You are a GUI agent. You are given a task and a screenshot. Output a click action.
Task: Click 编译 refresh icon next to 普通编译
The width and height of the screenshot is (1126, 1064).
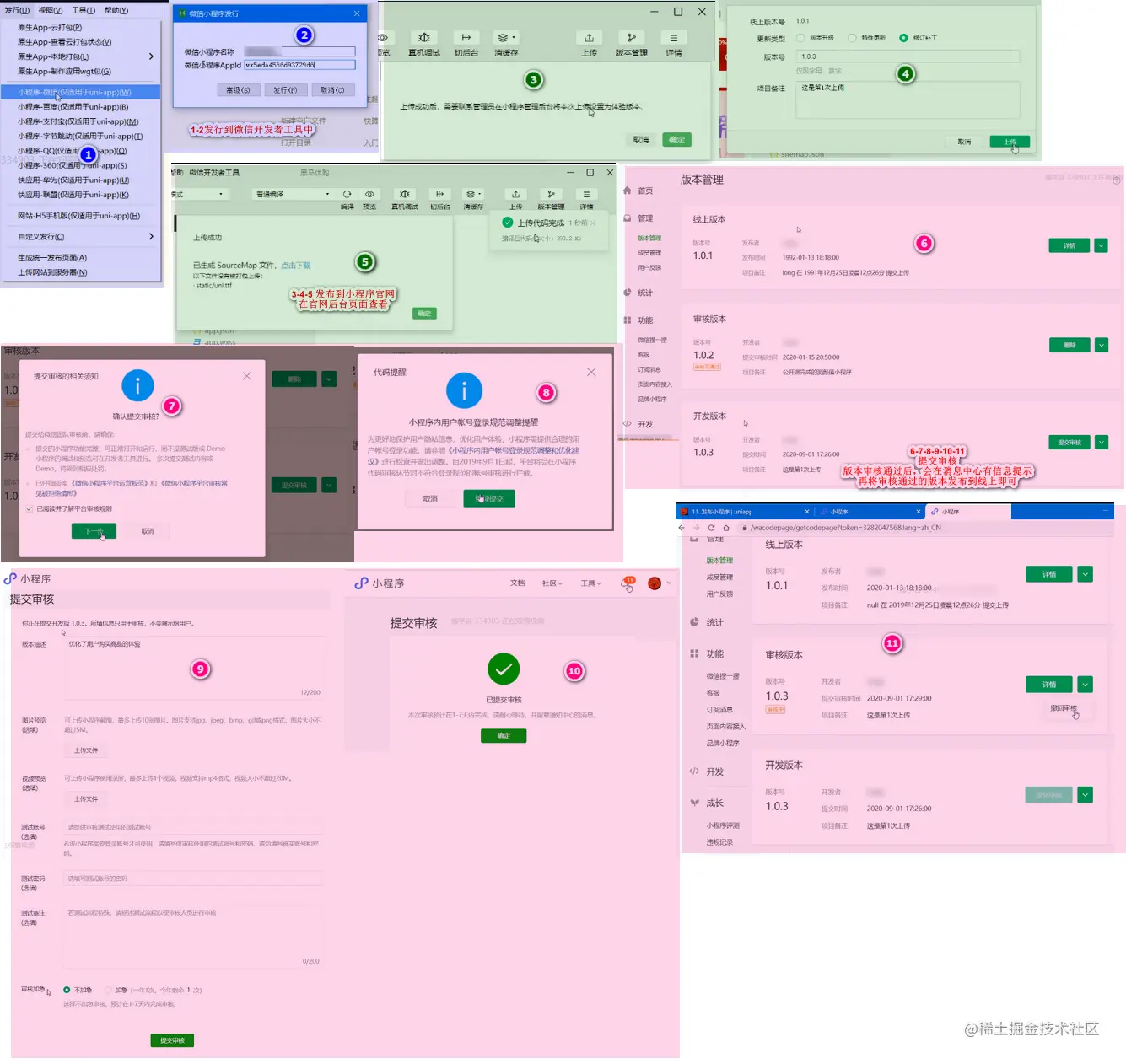(x=347, y=194)
